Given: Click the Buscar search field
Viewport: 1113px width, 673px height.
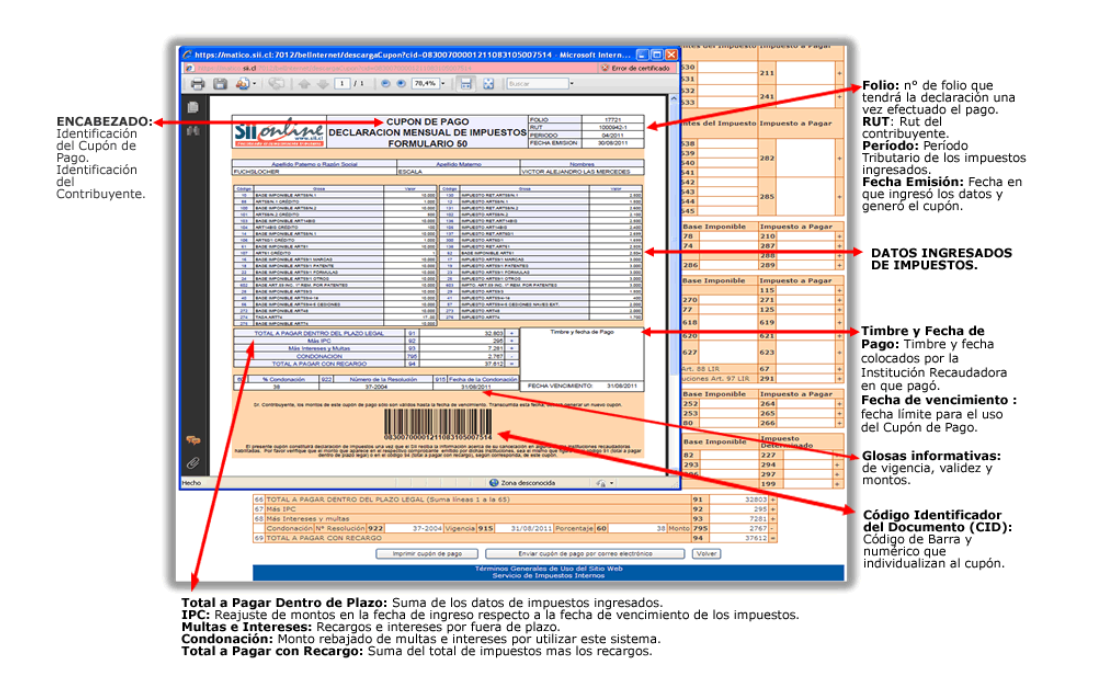Looking at the screenshot, I should pos(537,84).
